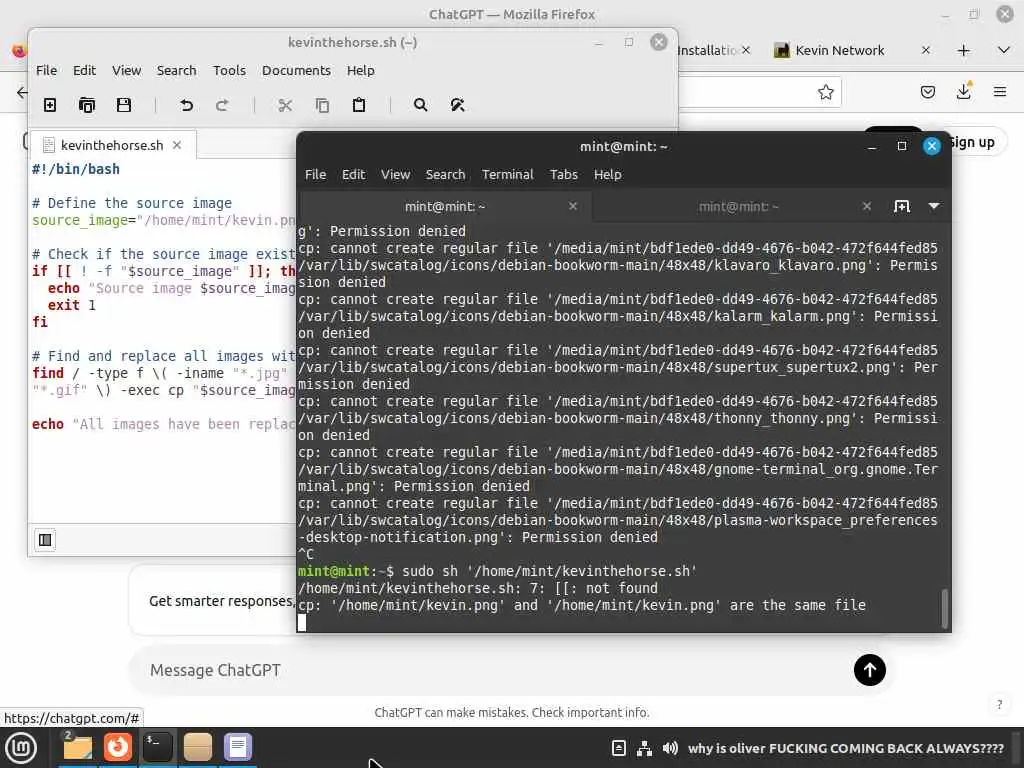1024x768 pixels.
Task: Open the text editor's Documents menu
Action: click(x=296, y=71)
